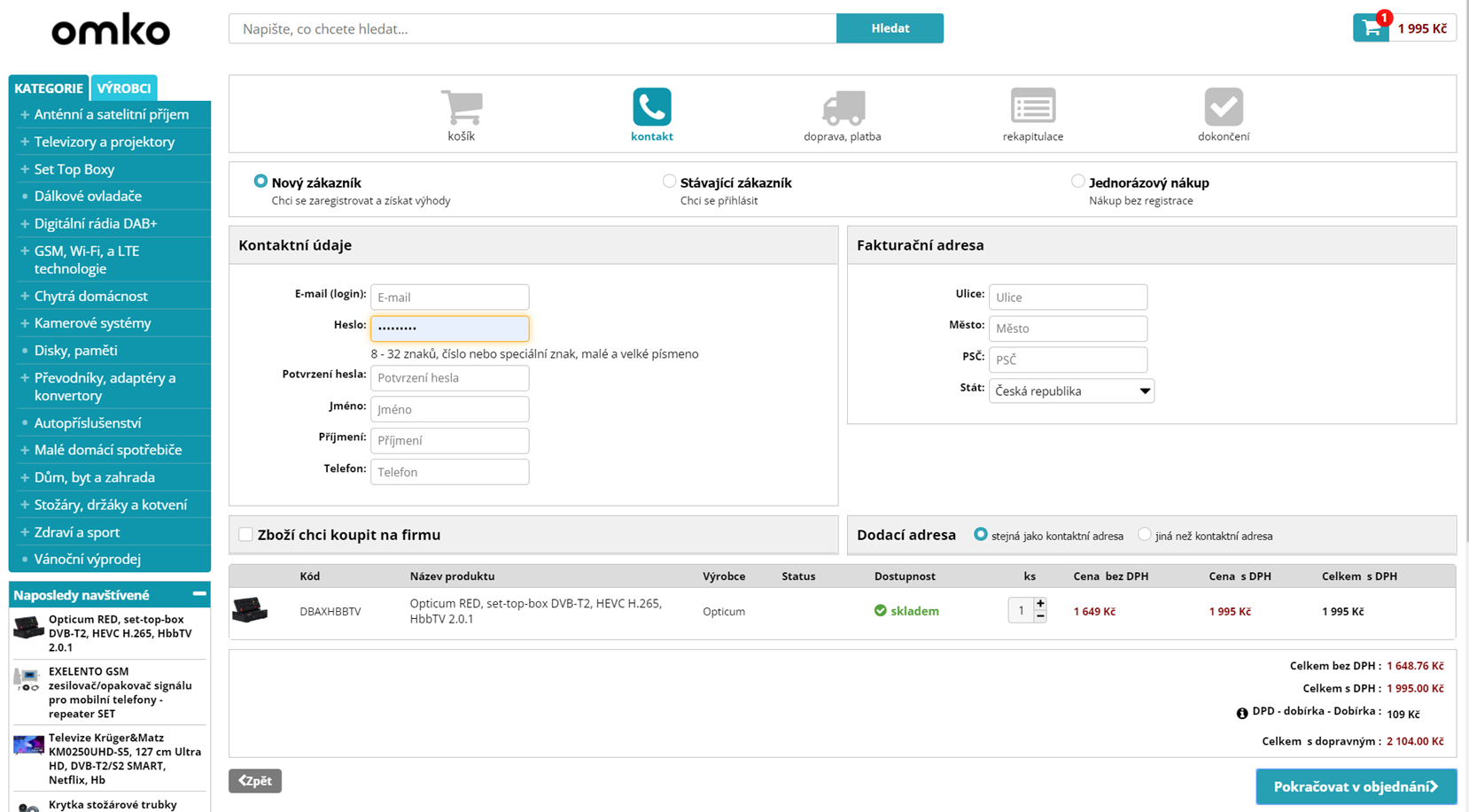Screen dimensions: 1469x812
Task: Expand Anténní a satelitní příjem category
Action: [25, 114]
